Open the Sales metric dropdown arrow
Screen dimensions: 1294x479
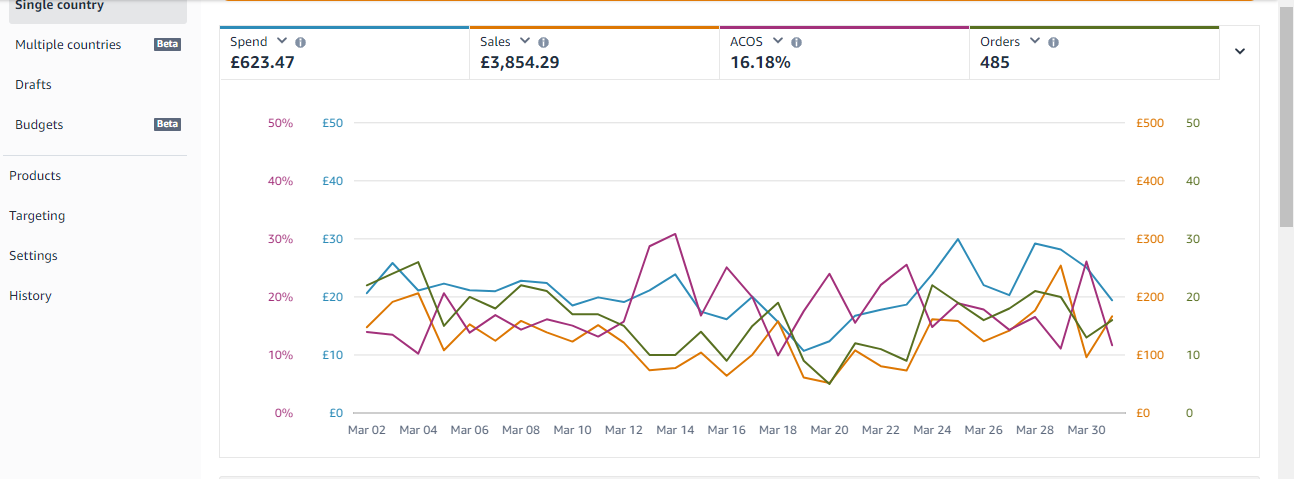[x=524, y=42]
